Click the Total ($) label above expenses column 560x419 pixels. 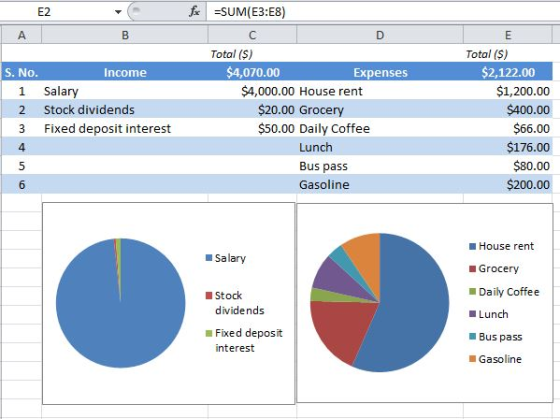487,54
